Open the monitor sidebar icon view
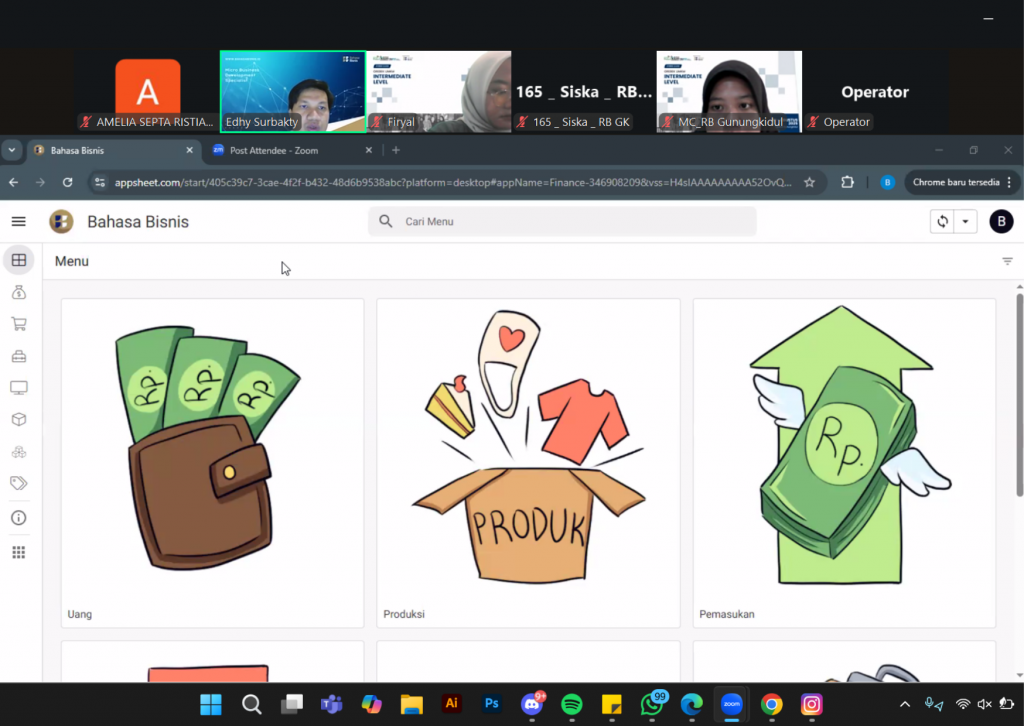Image resolution: width=1024 pixels, height=726 pixels. pyautogui.click(x=18, y=388)
